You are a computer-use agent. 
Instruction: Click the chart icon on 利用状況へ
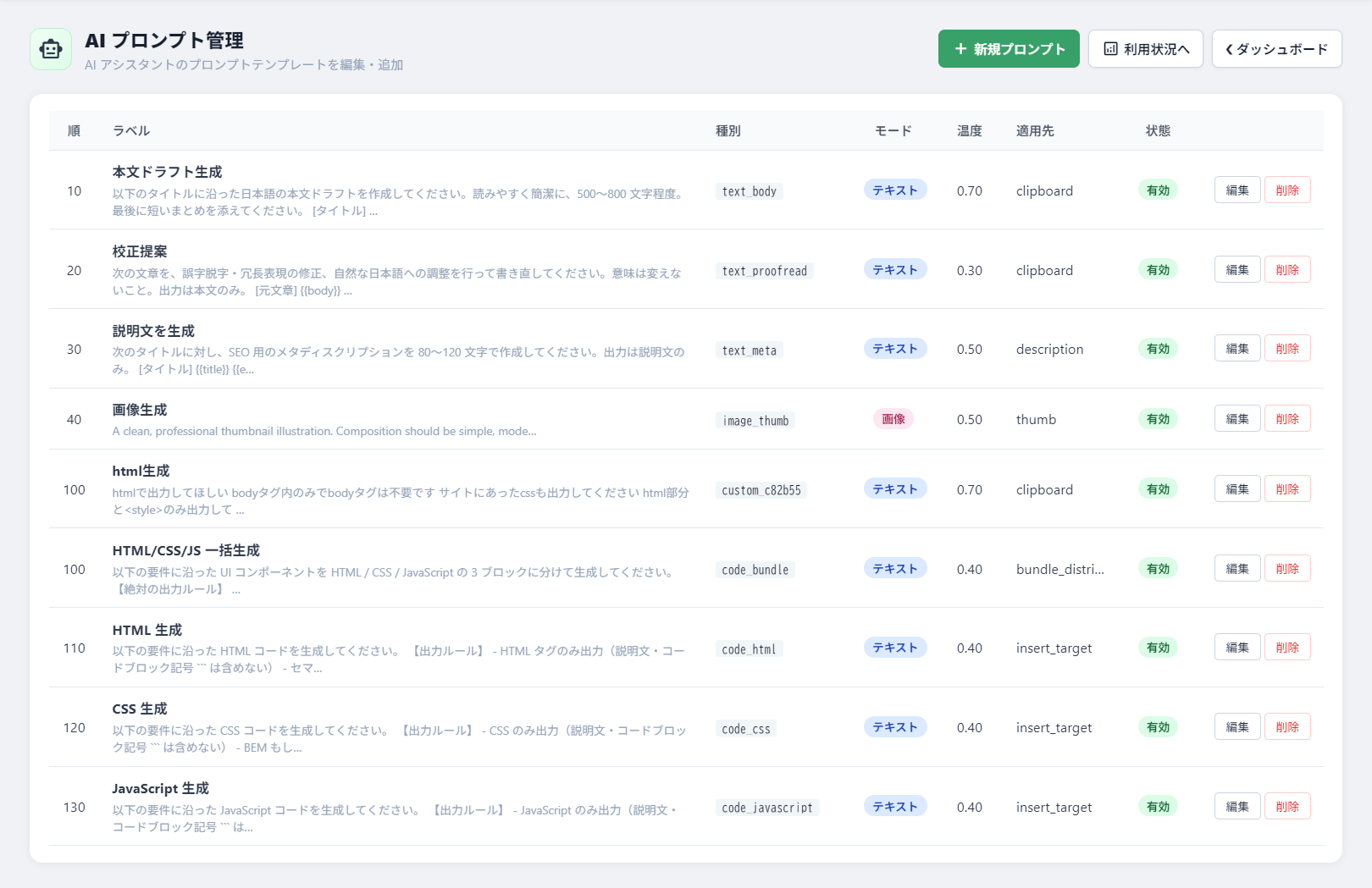[x=1110, y=49]
